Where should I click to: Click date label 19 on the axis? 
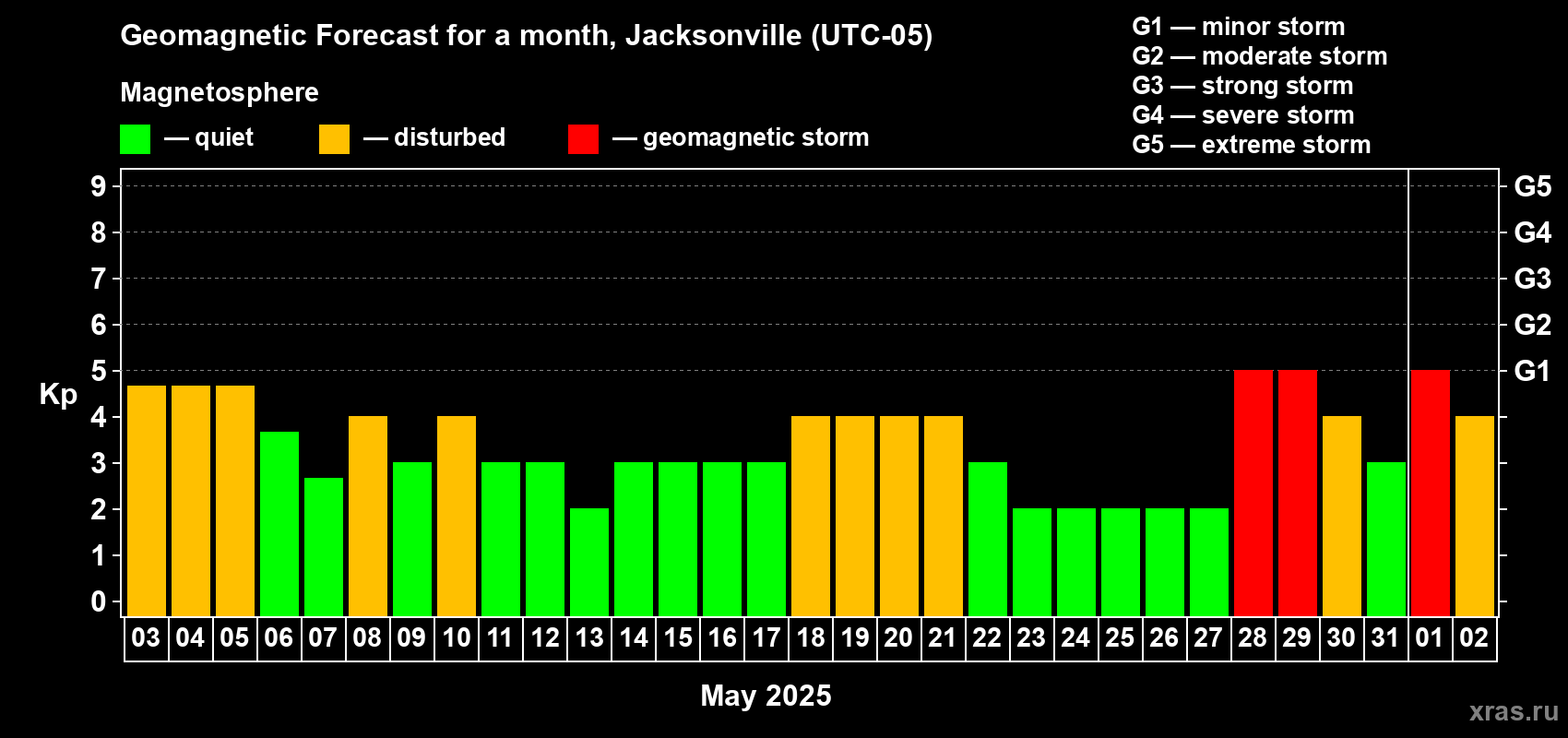point(855,637)
